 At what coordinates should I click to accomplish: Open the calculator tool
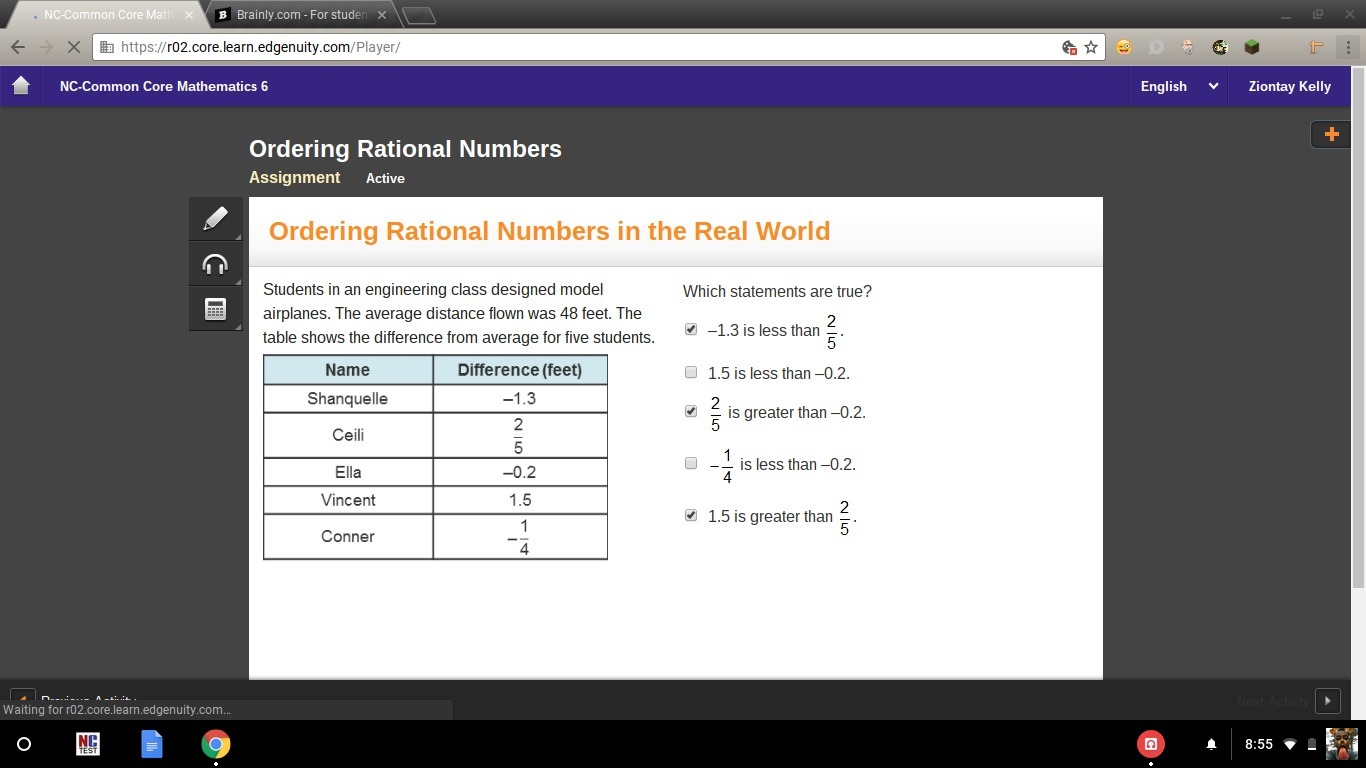pyautogui.click(x=215, y=309)
